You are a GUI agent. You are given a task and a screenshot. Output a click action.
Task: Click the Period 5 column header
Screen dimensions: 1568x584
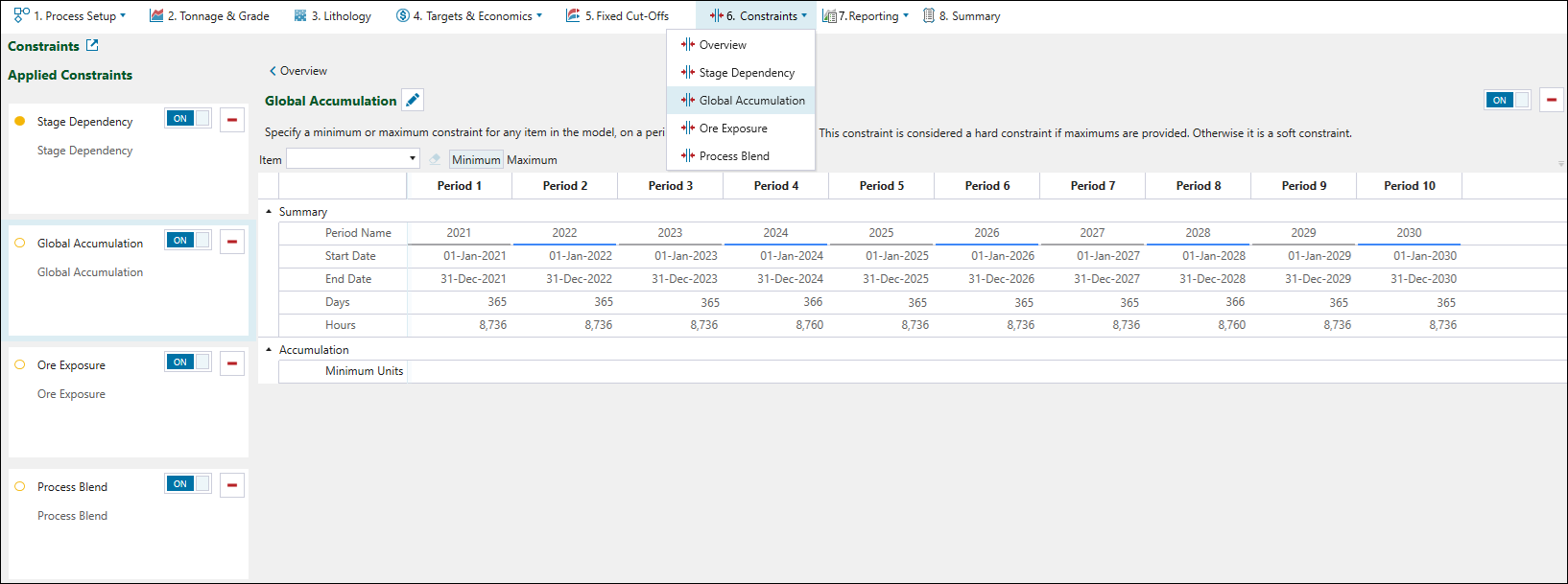click(x=882, y=186)
